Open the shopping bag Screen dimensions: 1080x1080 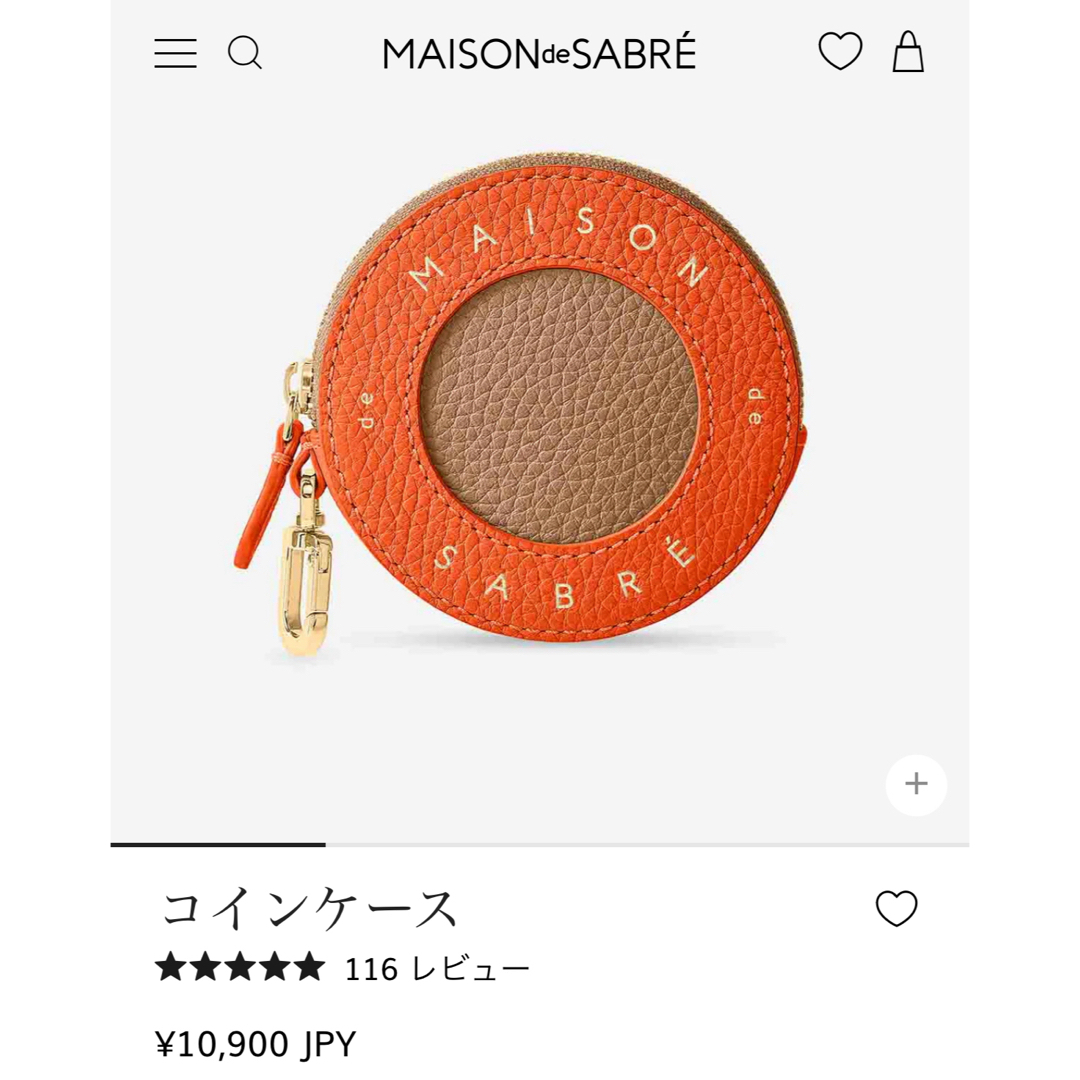908,52
